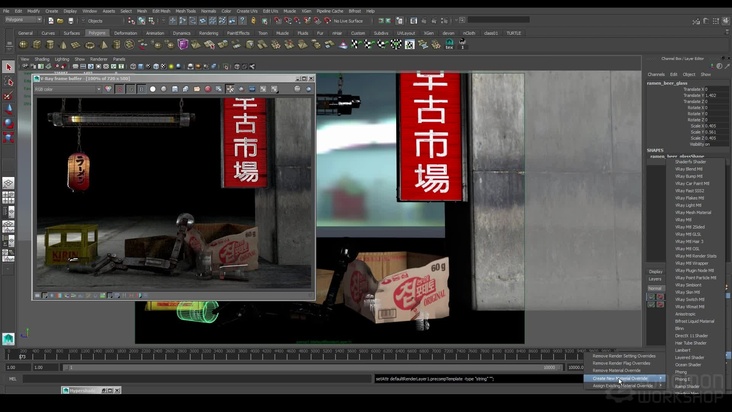Viewport: 732px width, 412px height.
Task: Click the white circle channel icon in frame buffer
Action: (153, 89)
